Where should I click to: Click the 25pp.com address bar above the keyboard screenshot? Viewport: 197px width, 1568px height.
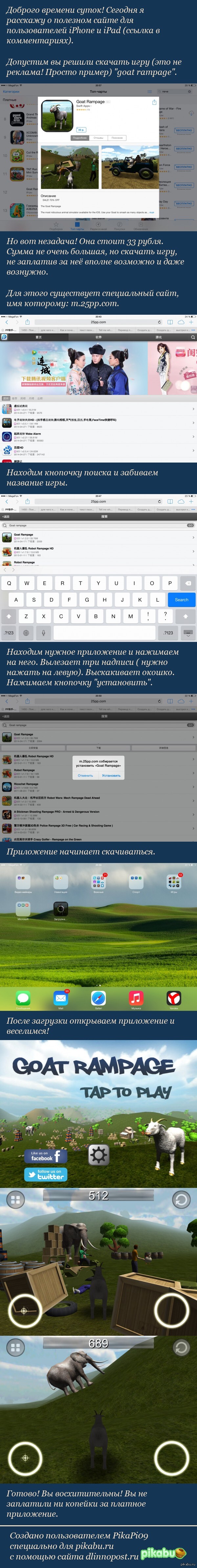tap(98, 502)
